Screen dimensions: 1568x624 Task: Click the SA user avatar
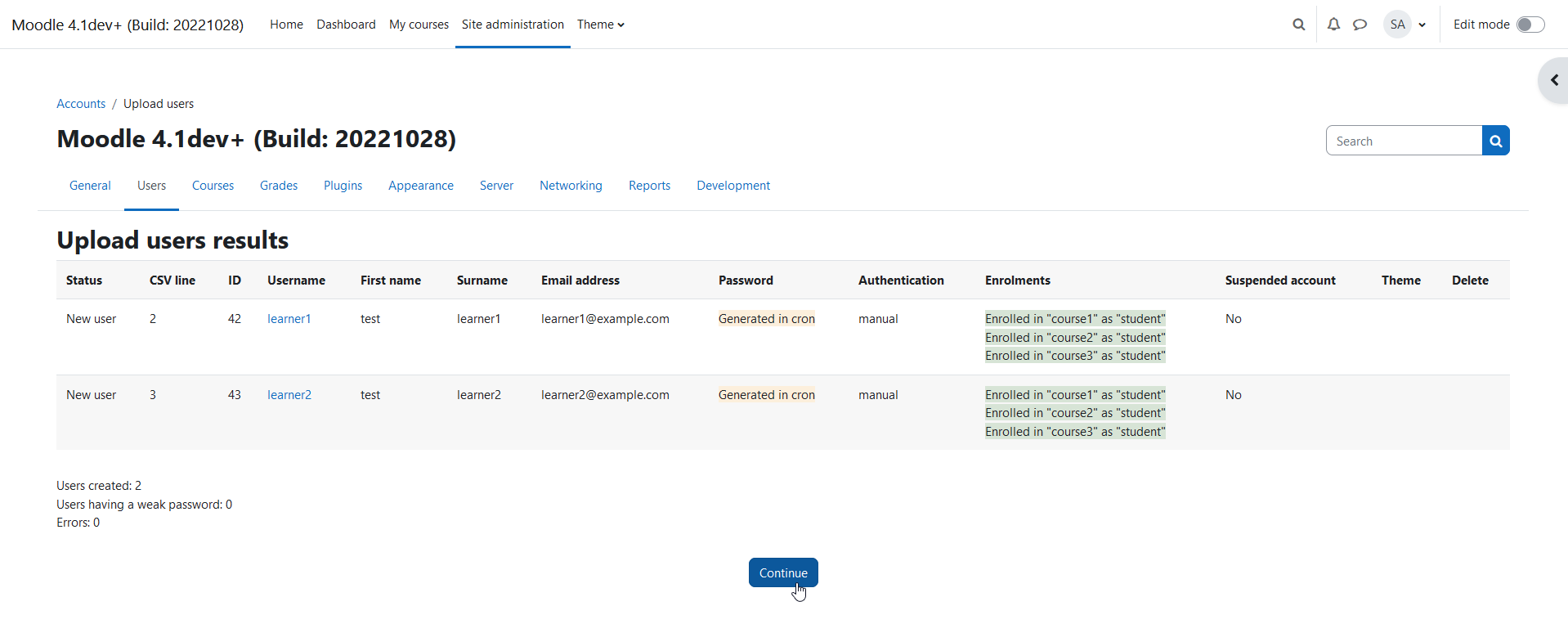[1398, 25]
